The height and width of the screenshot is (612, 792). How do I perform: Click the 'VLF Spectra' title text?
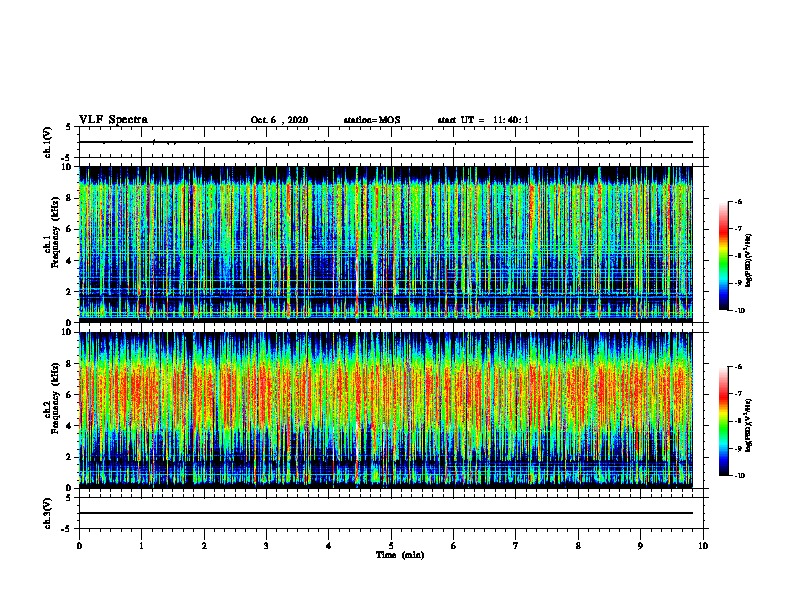tap(114, 120)
